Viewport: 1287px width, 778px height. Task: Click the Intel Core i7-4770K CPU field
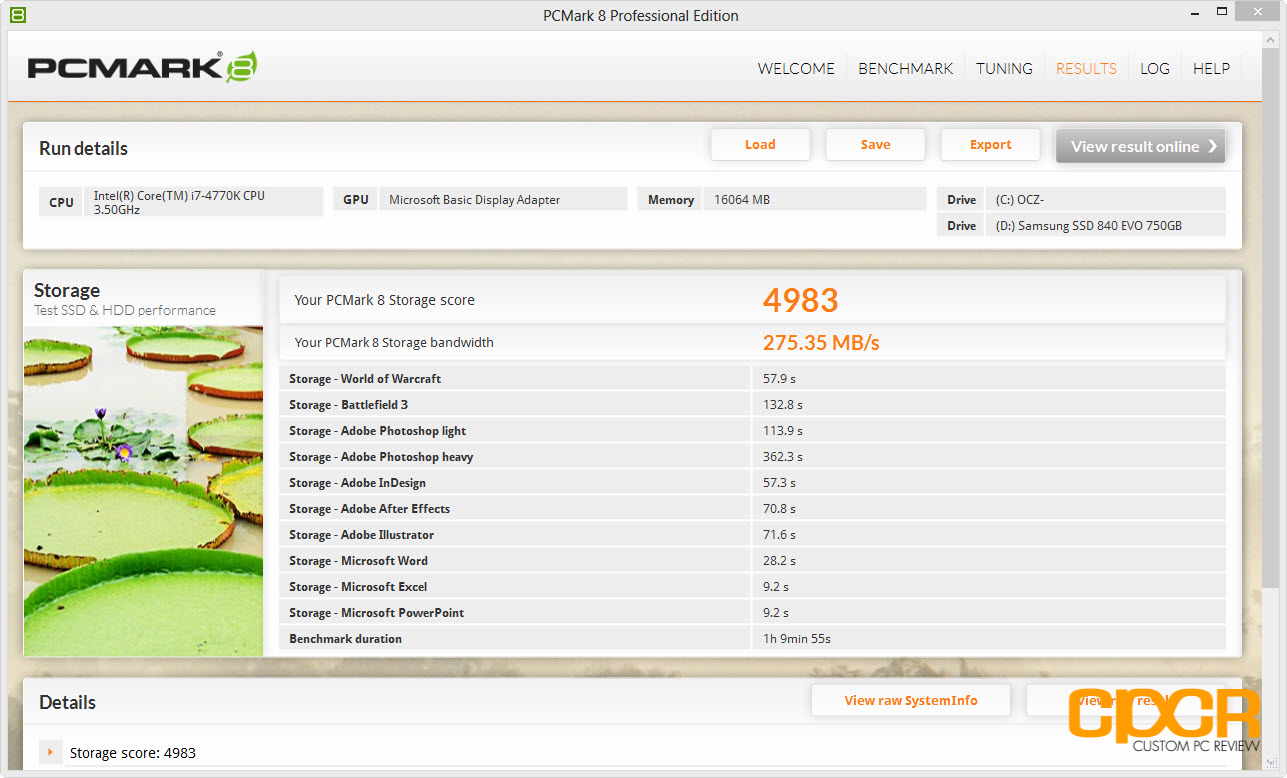pyautogui.click(x=203, y=202)
